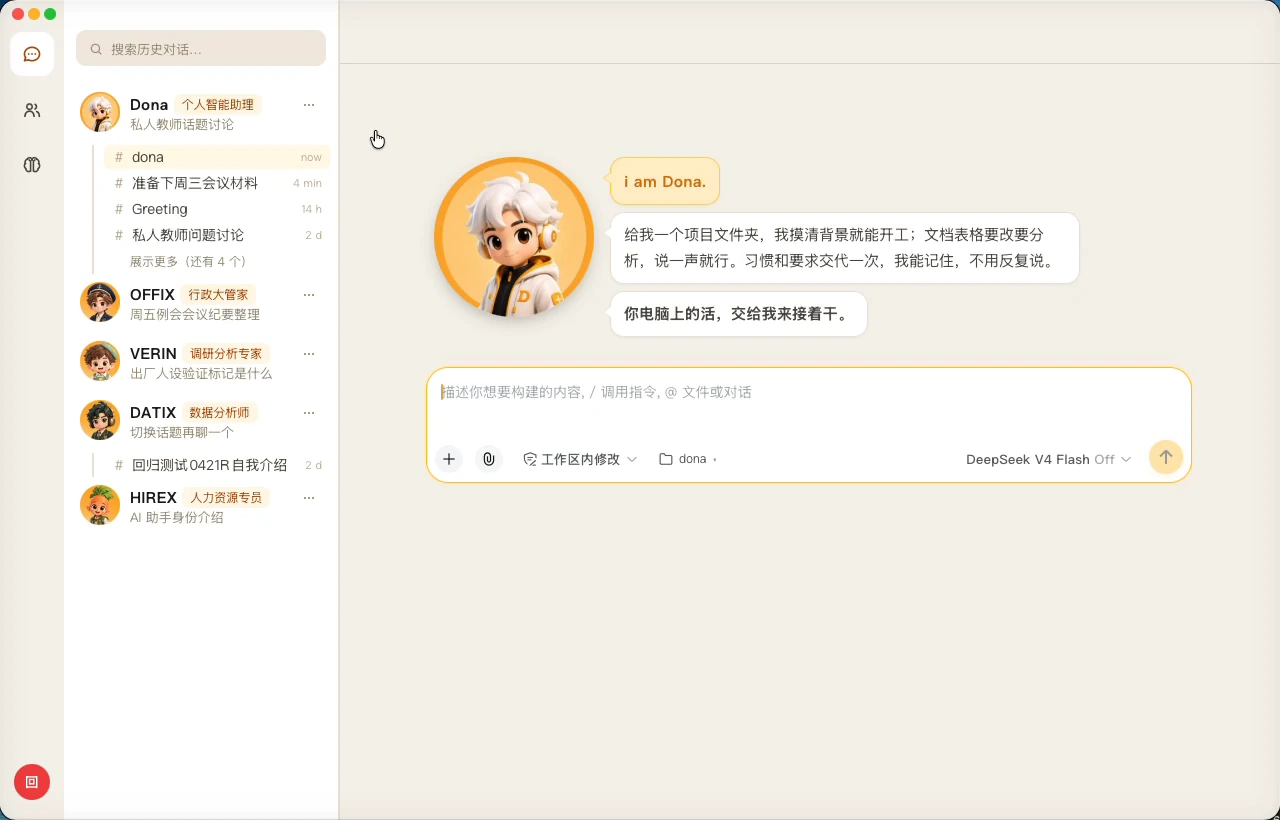
Task: Click the DATIX agent avatar
Action: pyautogui.click(x=100, y=420)
